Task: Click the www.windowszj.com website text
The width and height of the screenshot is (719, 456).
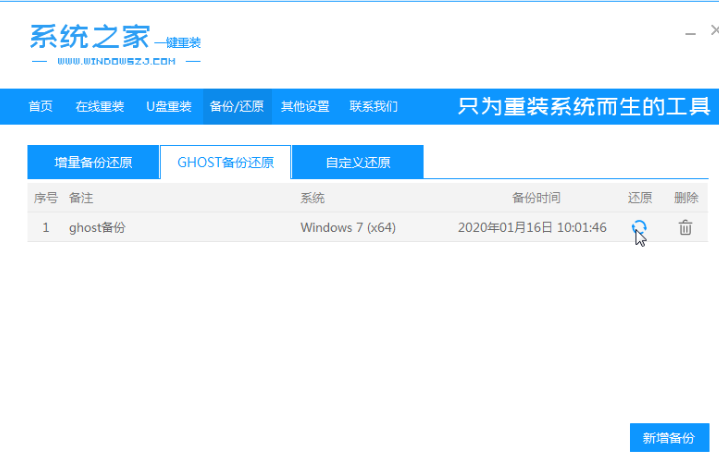Action: (116, 61)
